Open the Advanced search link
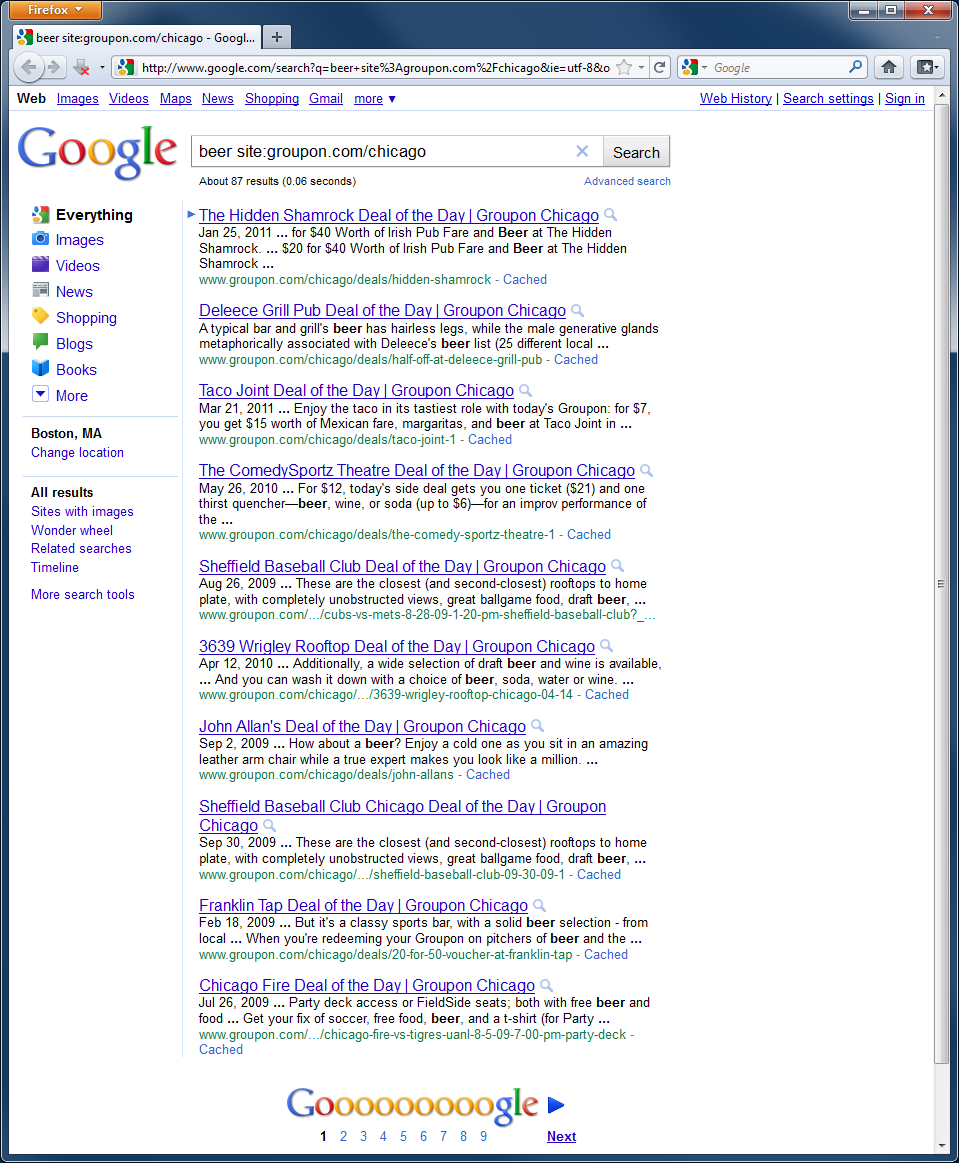Viewport: 959px width, 1163px height. [627, 181]
